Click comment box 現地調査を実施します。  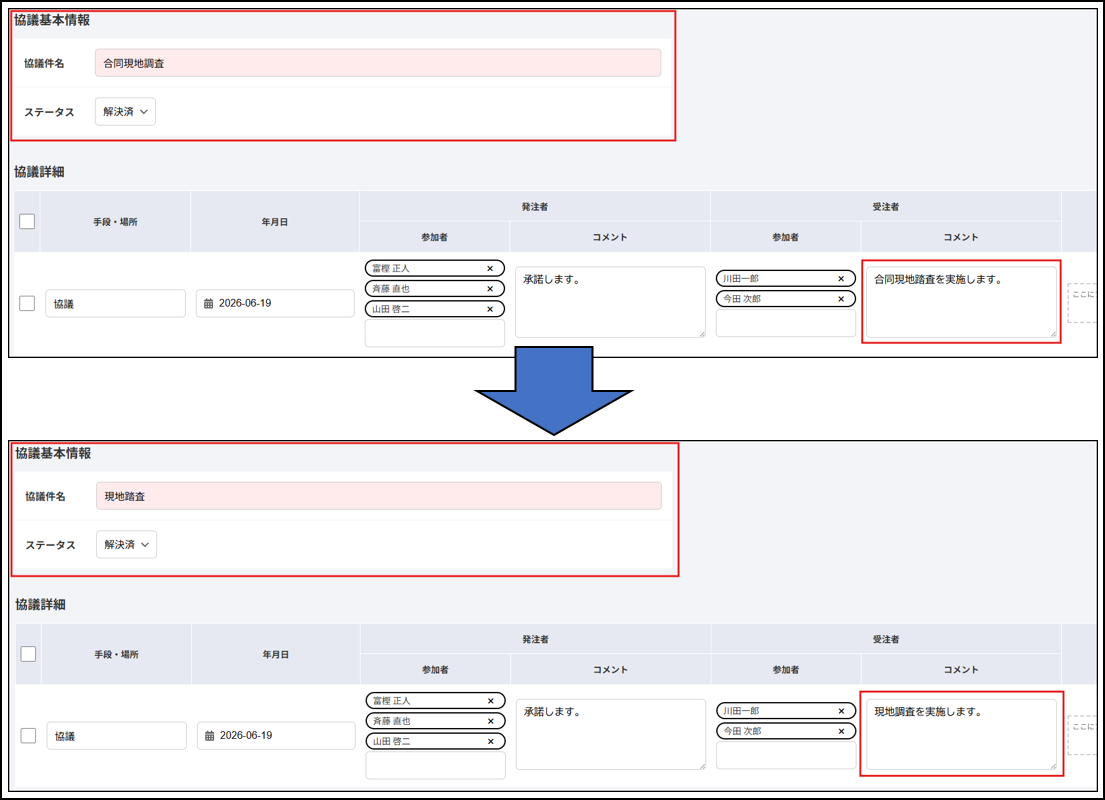coord(961,734)
